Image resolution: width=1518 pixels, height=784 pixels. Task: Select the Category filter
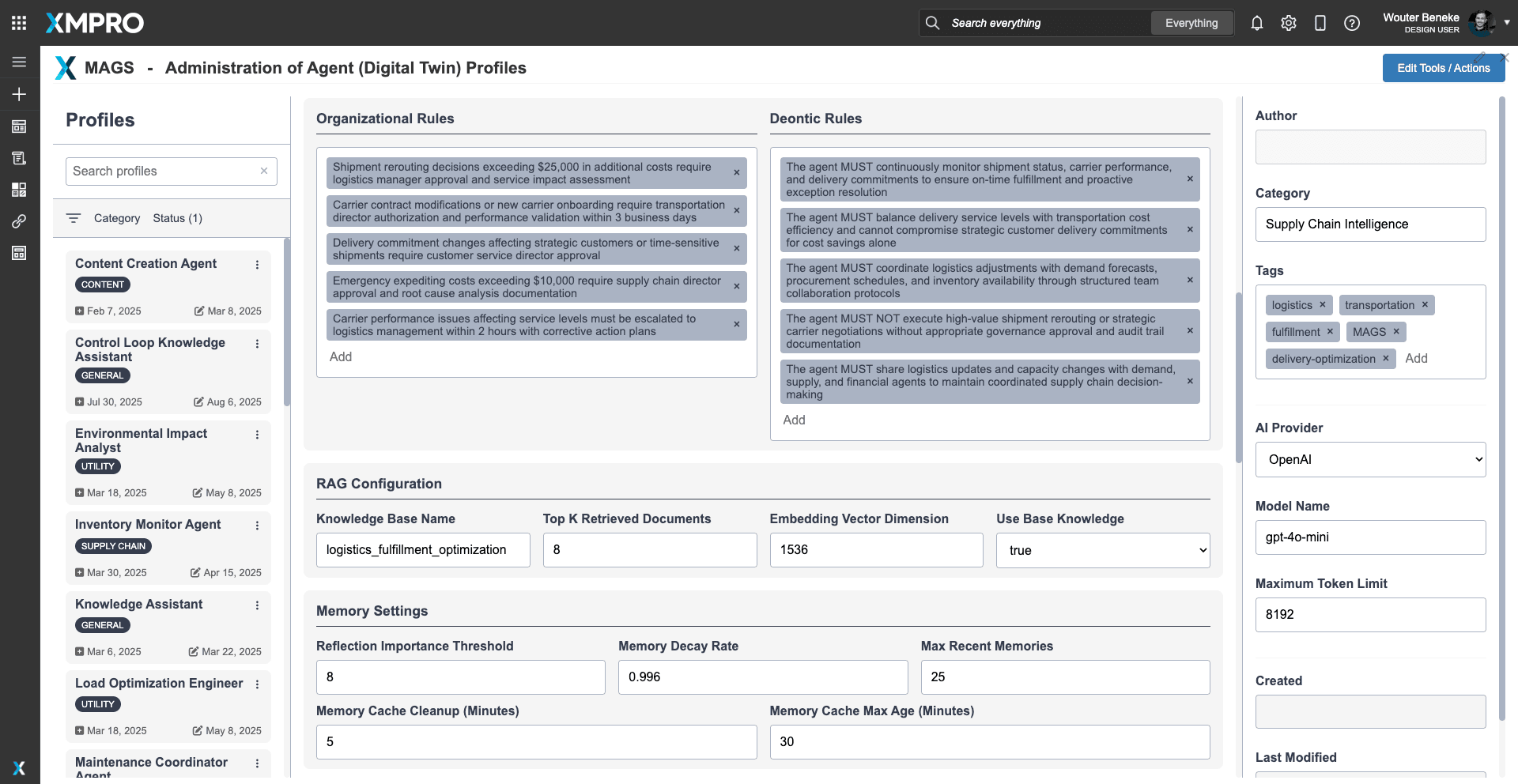point(116,218)
